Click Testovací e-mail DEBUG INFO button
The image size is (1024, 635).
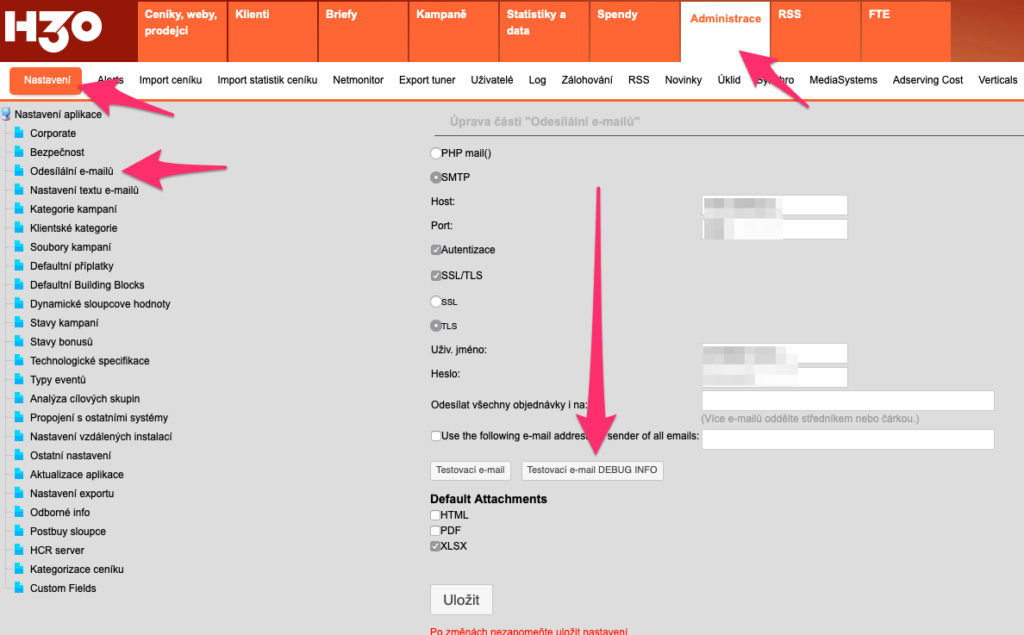(592, 470)
